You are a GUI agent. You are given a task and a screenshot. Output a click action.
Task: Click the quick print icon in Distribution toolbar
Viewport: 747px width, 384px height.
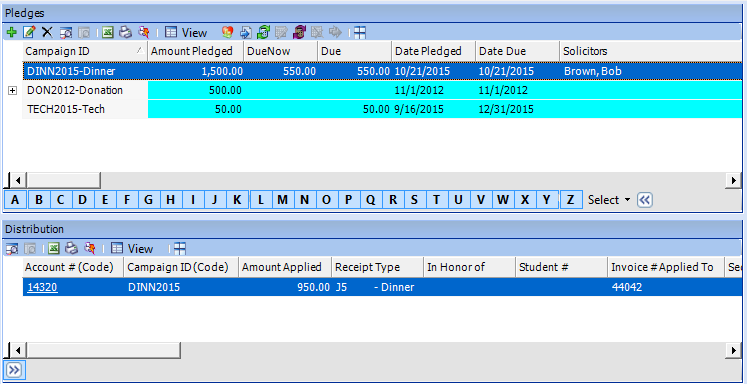90,248
